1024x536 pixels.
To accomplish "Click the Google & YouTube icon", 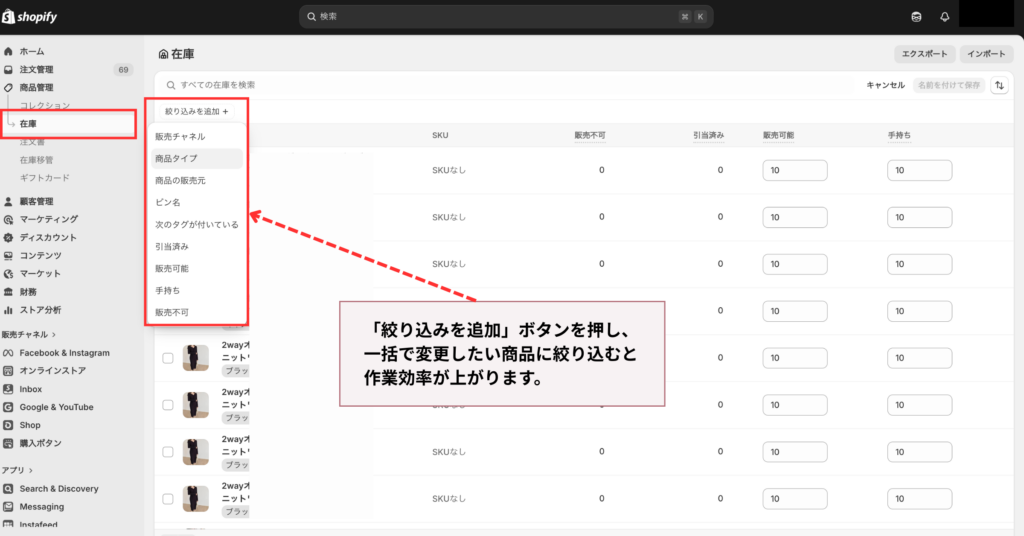I will coord(8,407).
